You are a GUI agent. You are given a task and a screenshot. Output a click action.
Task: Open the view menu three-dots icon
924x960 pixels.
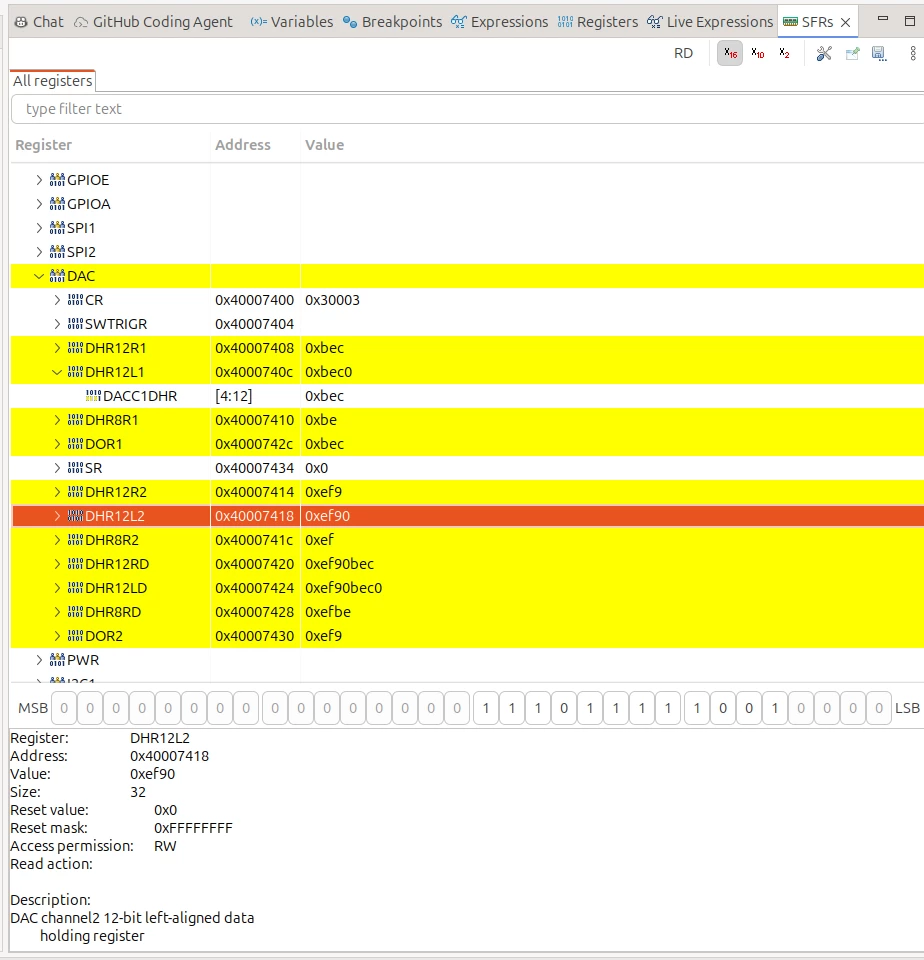coord(912,54)
